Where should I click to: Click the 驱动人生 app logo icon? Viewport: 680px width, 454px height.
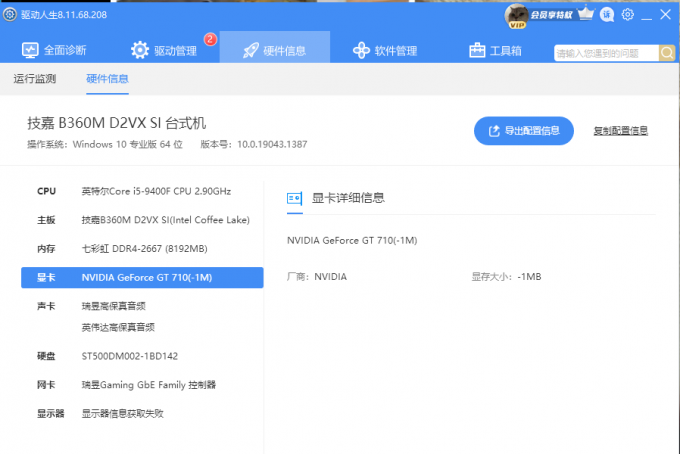pyautogui.click(x=10, y=15)
